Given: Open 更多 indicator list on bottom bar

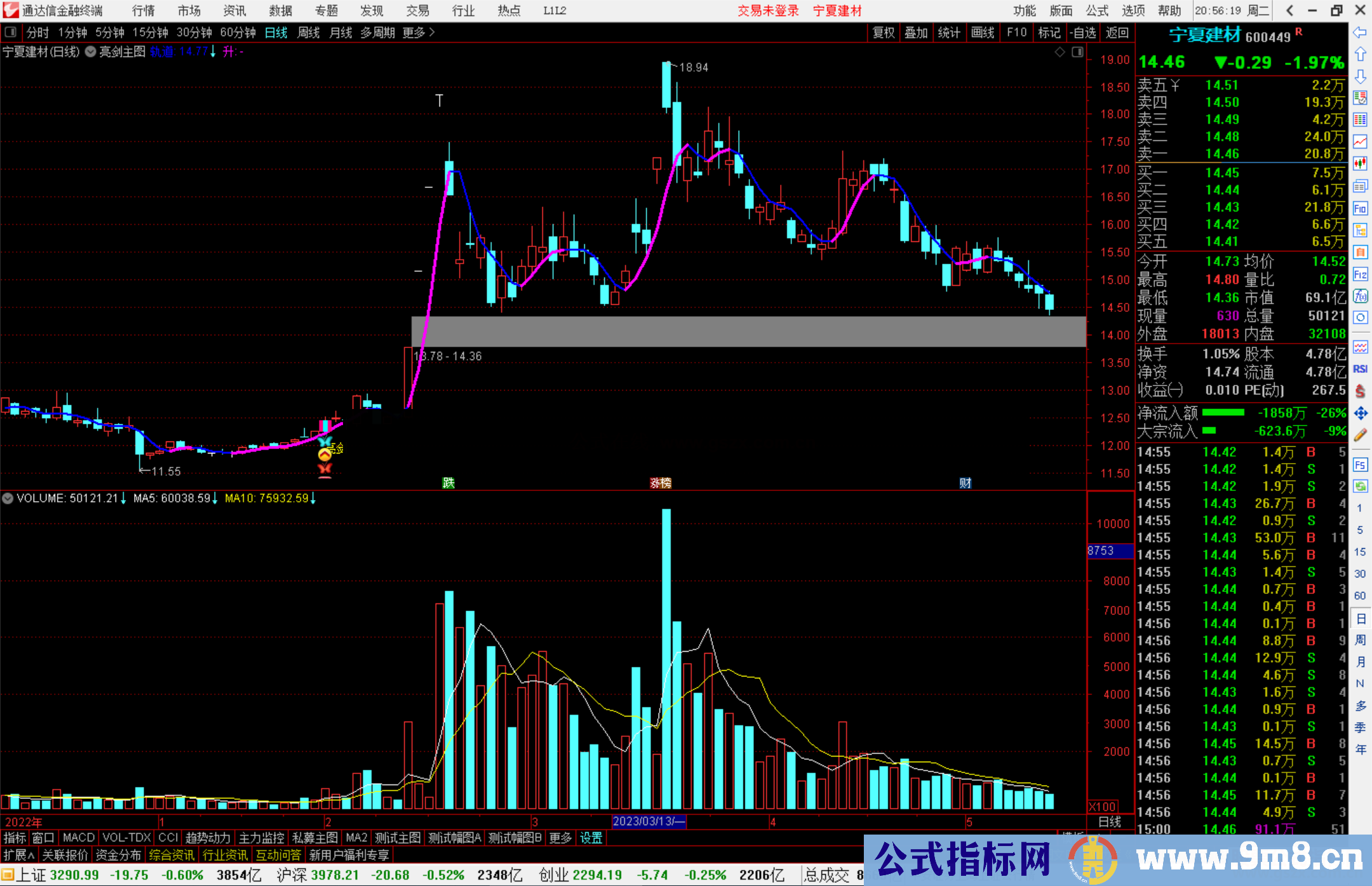Looking at the screenshot, I should pos(560,838).
